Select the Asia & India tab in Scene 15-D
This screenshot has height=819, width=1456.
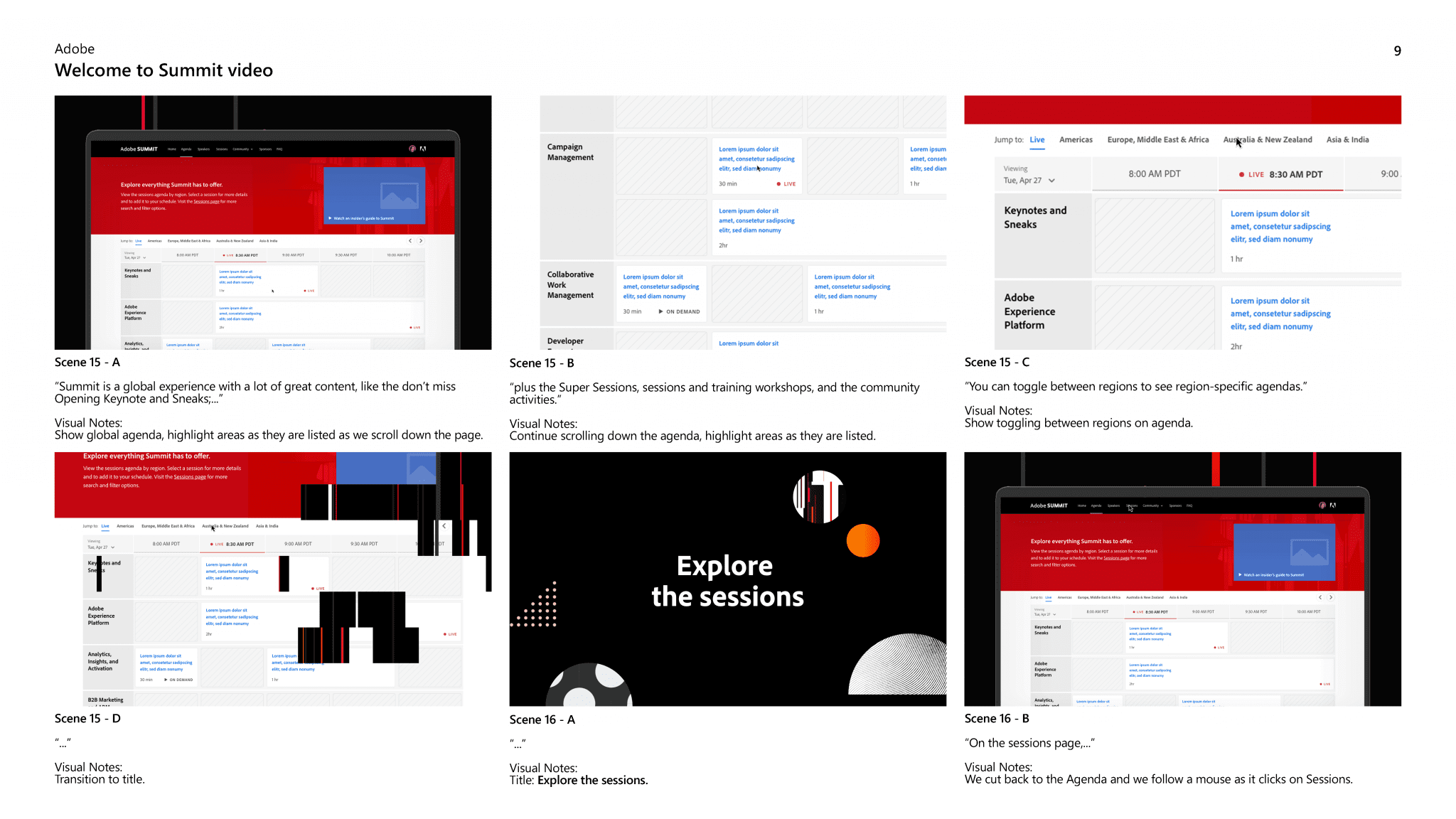267,526
